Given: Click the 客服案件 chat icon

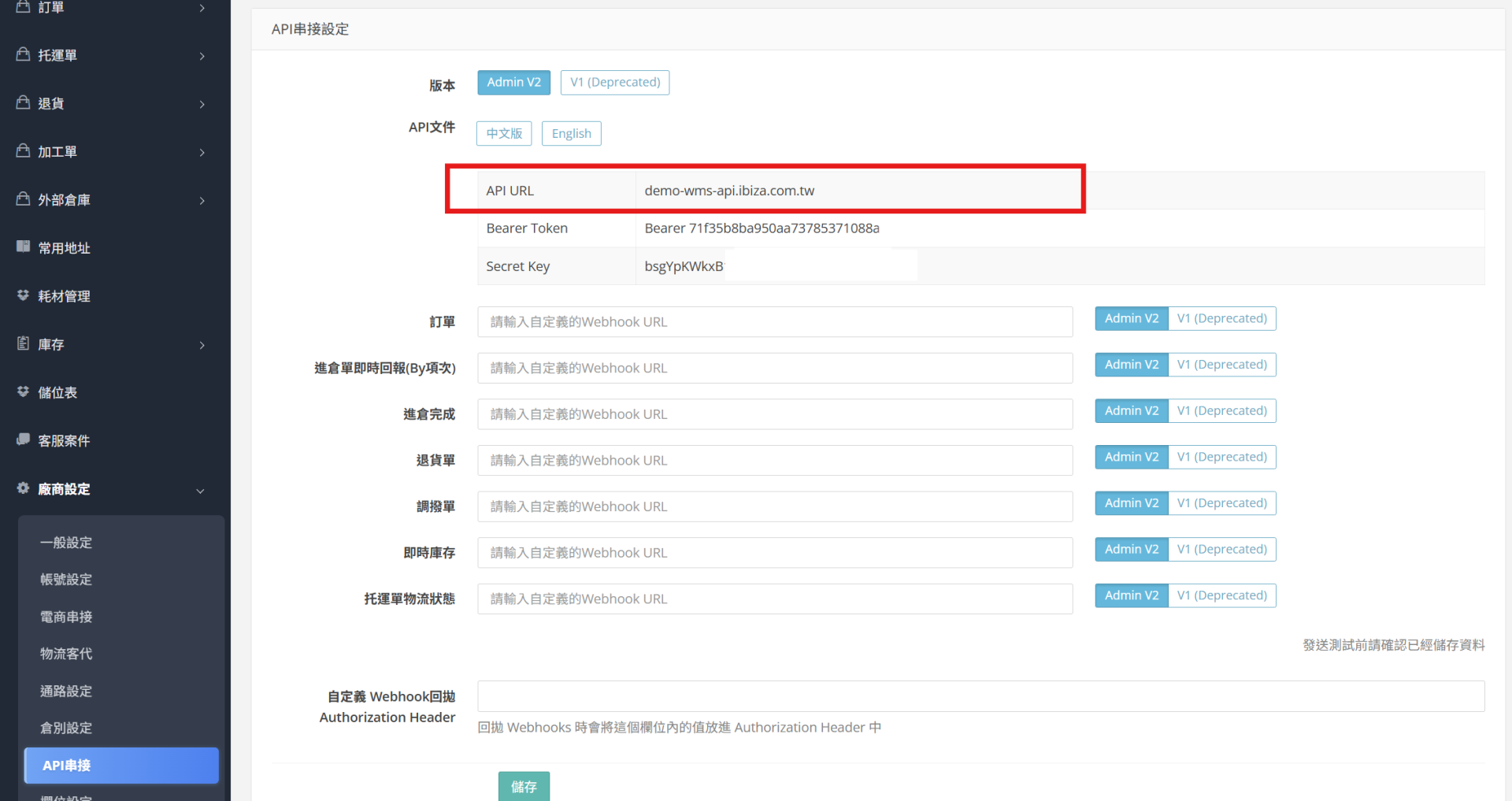Looking at the screenshot, I should [x=23, y=439].
